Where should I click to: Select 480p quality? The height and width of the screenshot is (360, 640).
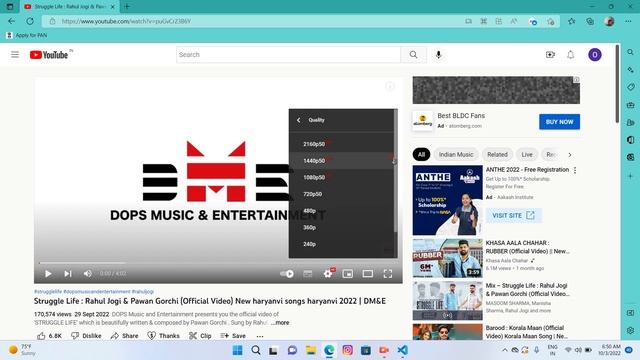click(341, 211)
